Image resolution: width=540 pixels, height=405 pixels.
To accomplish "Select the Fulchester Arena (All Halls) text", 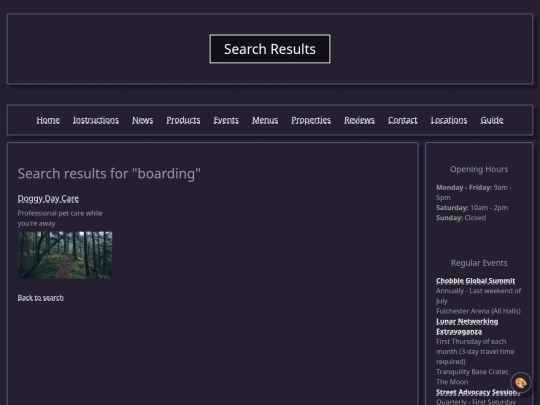I will click(x=478, y=311).
